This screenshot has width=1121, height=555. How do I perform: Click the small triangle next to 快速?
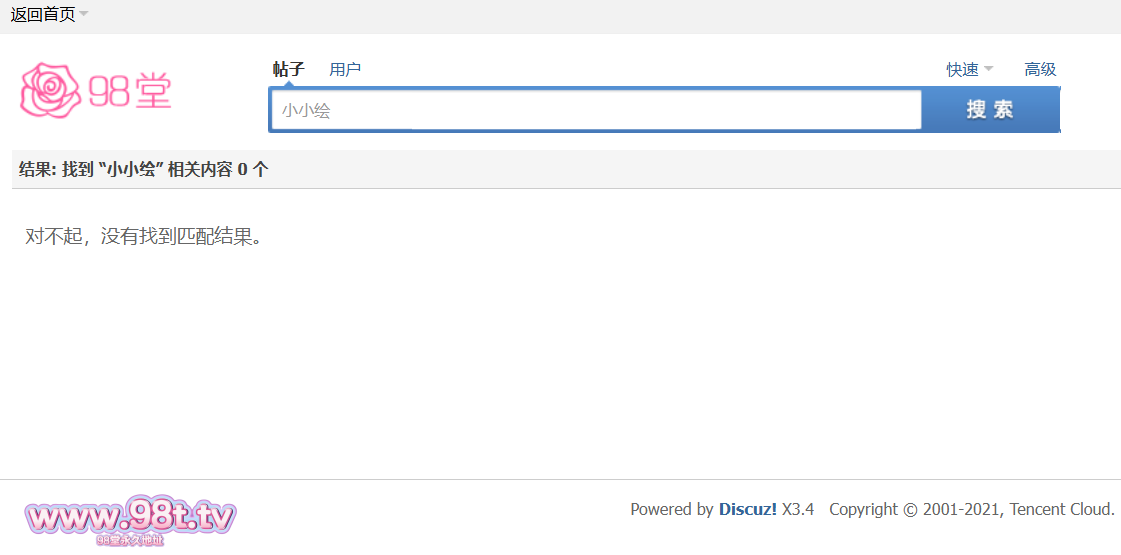pos(989,69)
